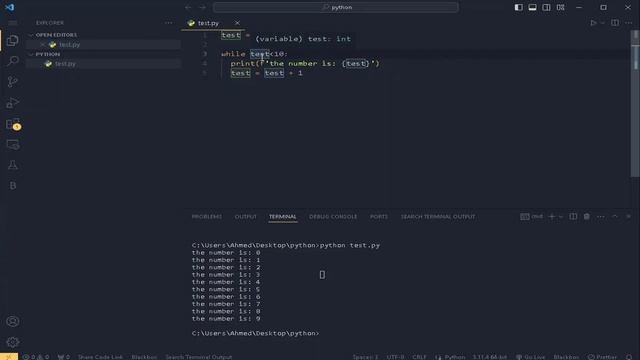
Task: Open the Accounts menu icon
Action: pyautogui.click(x=13, y=322)
